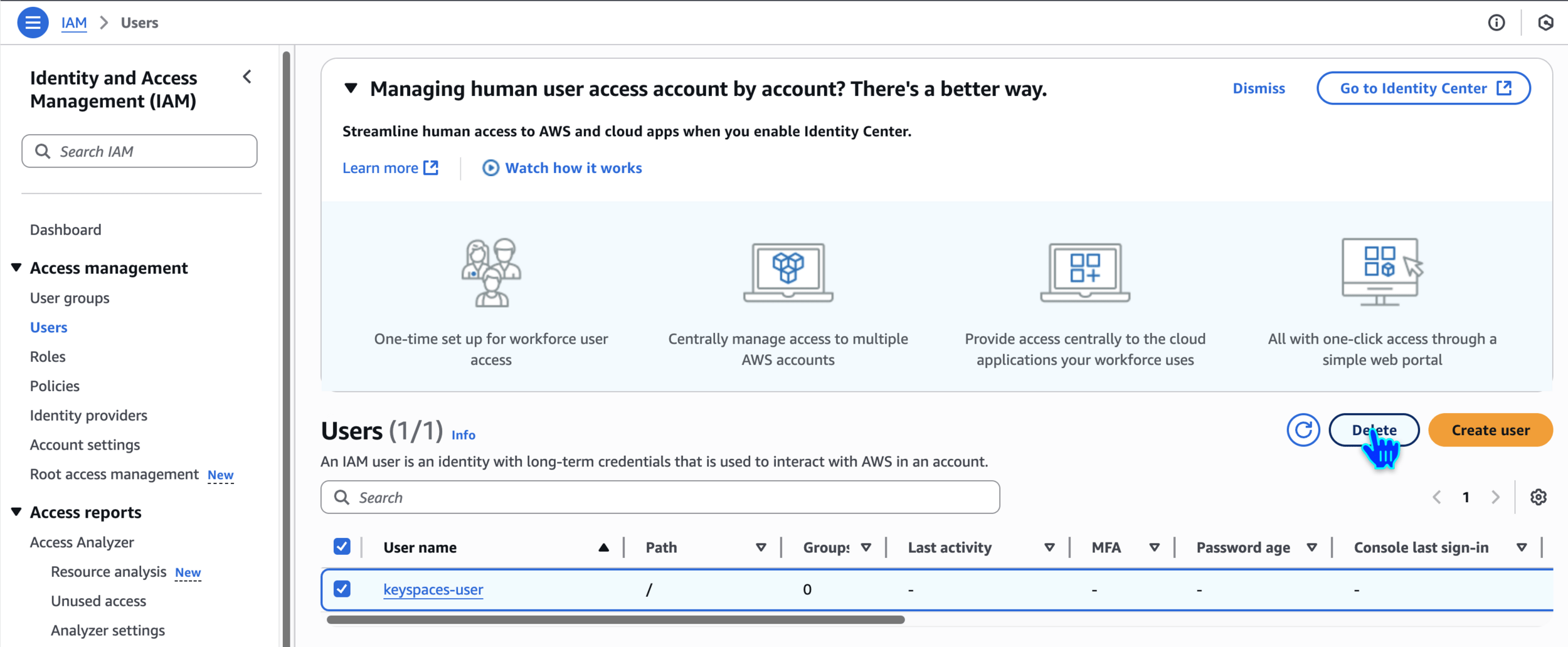This screenshot has width=1568, height=647.
Task: Click the Users breadcrumb text
Action: pyautogui.click(x=139, y=23)
